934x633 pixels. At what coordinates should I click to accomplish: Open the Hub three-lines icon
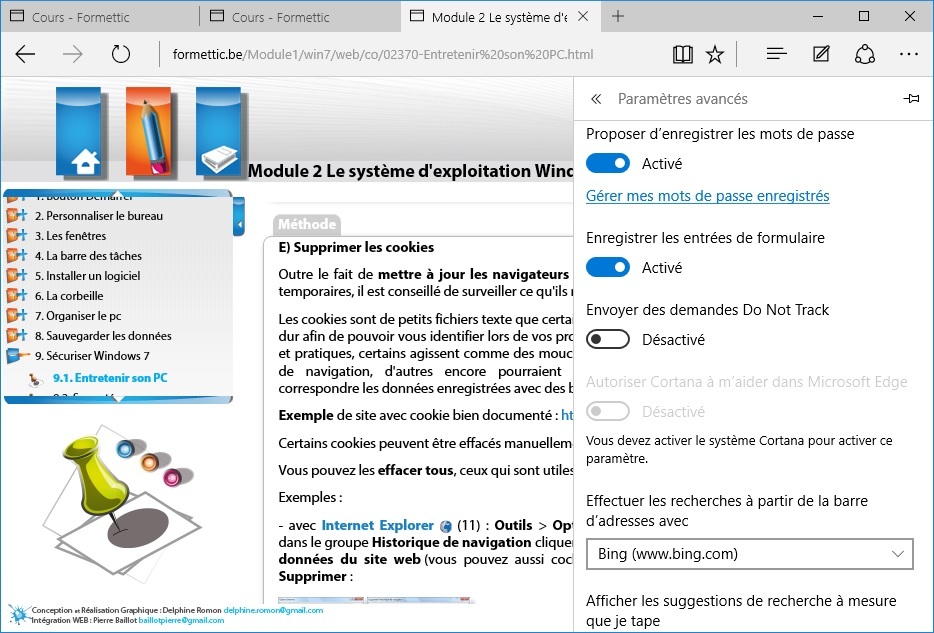tap(777, 54)
